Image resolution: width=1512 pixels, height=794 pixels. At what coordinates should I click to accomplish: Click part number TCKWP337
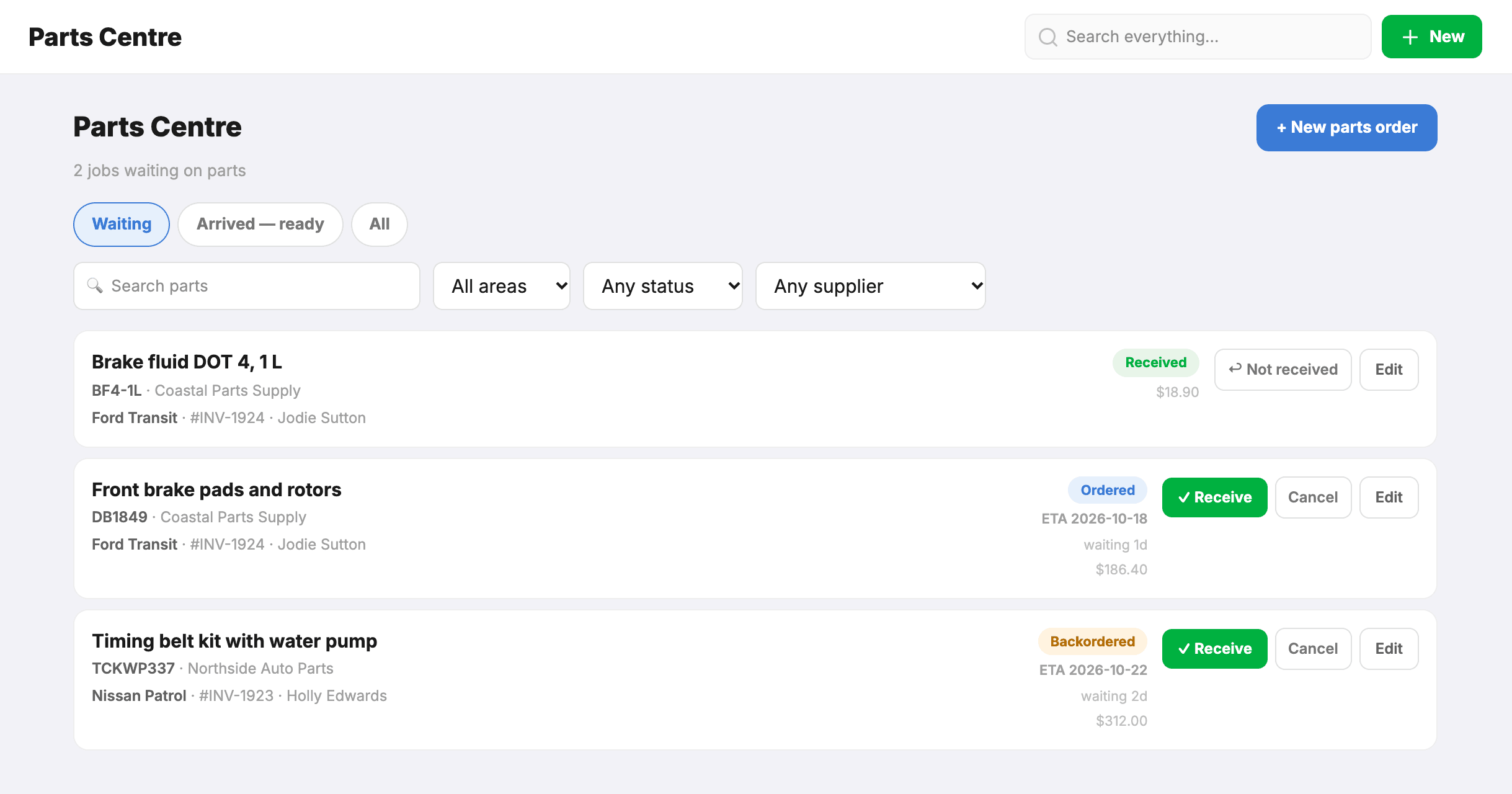tap(133, 669)
